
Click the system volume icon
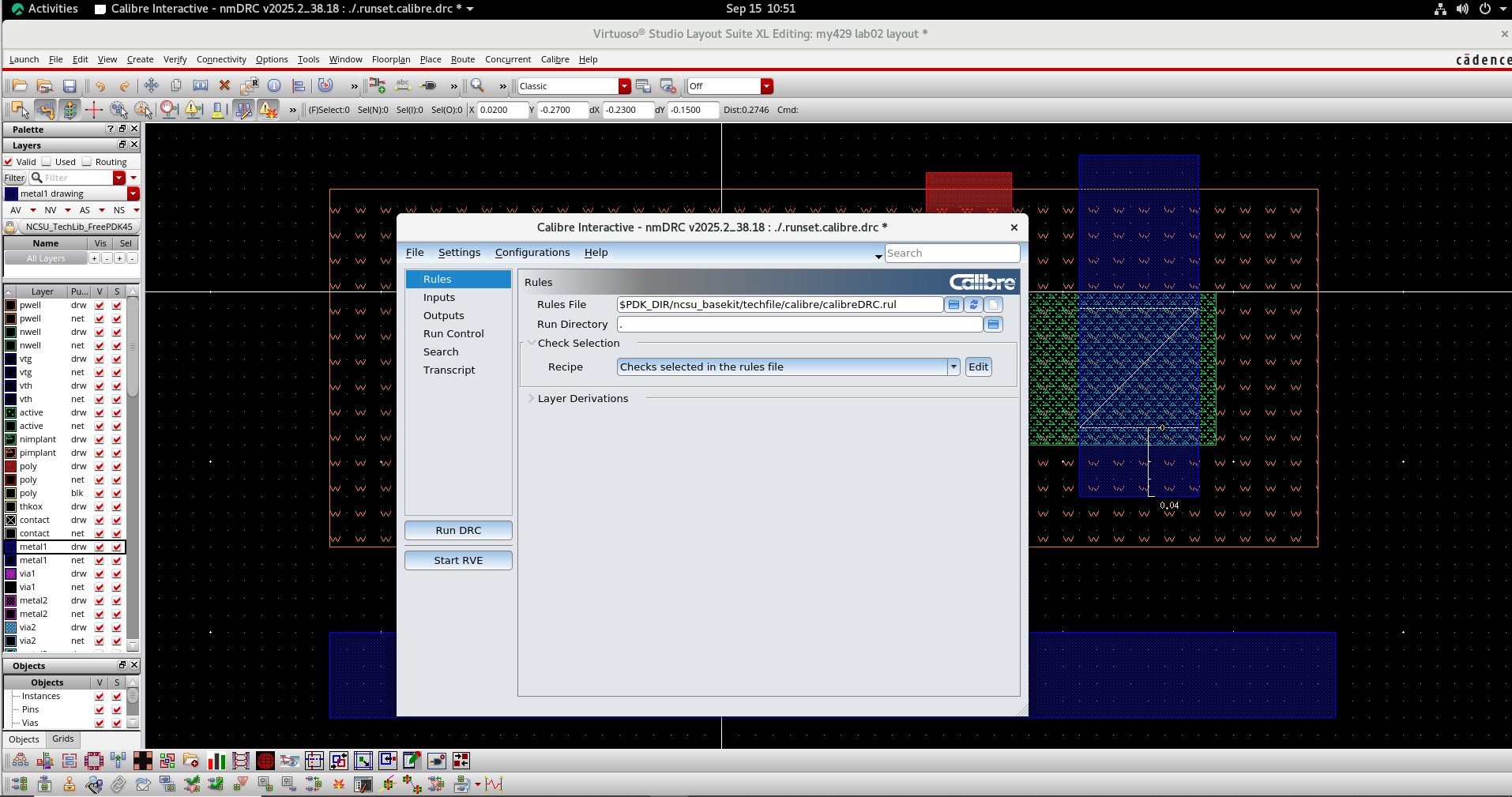(x=1462, y=9)
